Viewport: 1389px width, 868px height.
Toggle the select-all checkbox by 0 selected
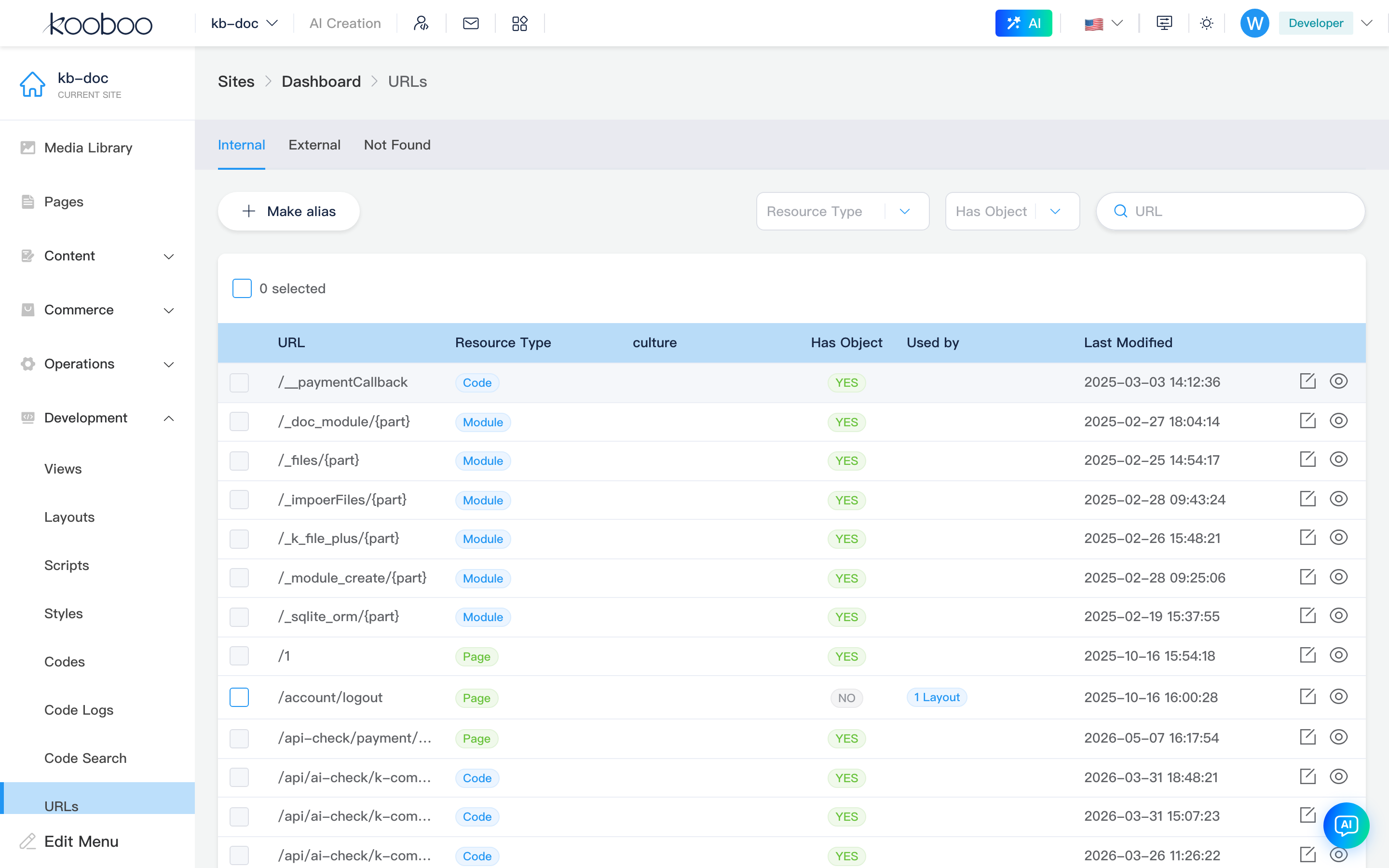[x=242, y=288]
